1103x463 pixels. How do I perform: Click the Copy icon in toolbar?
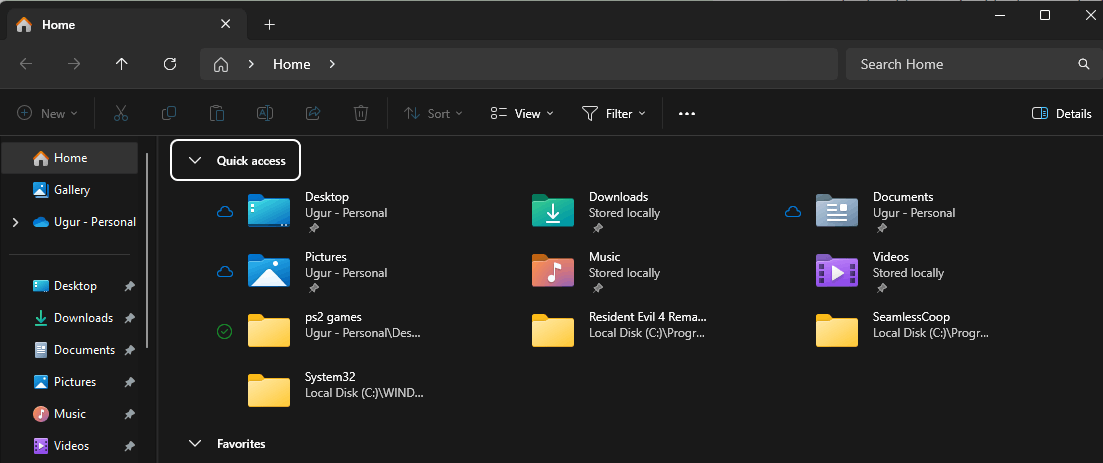click(x=169, y=113)
